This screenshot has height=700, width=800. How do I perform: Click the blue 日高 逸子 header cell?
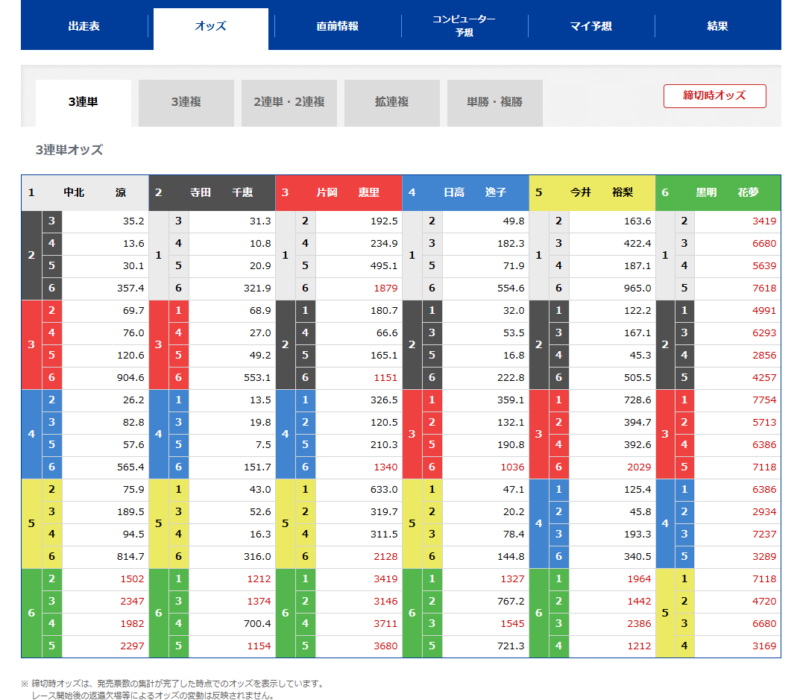[x=465, y=192]
